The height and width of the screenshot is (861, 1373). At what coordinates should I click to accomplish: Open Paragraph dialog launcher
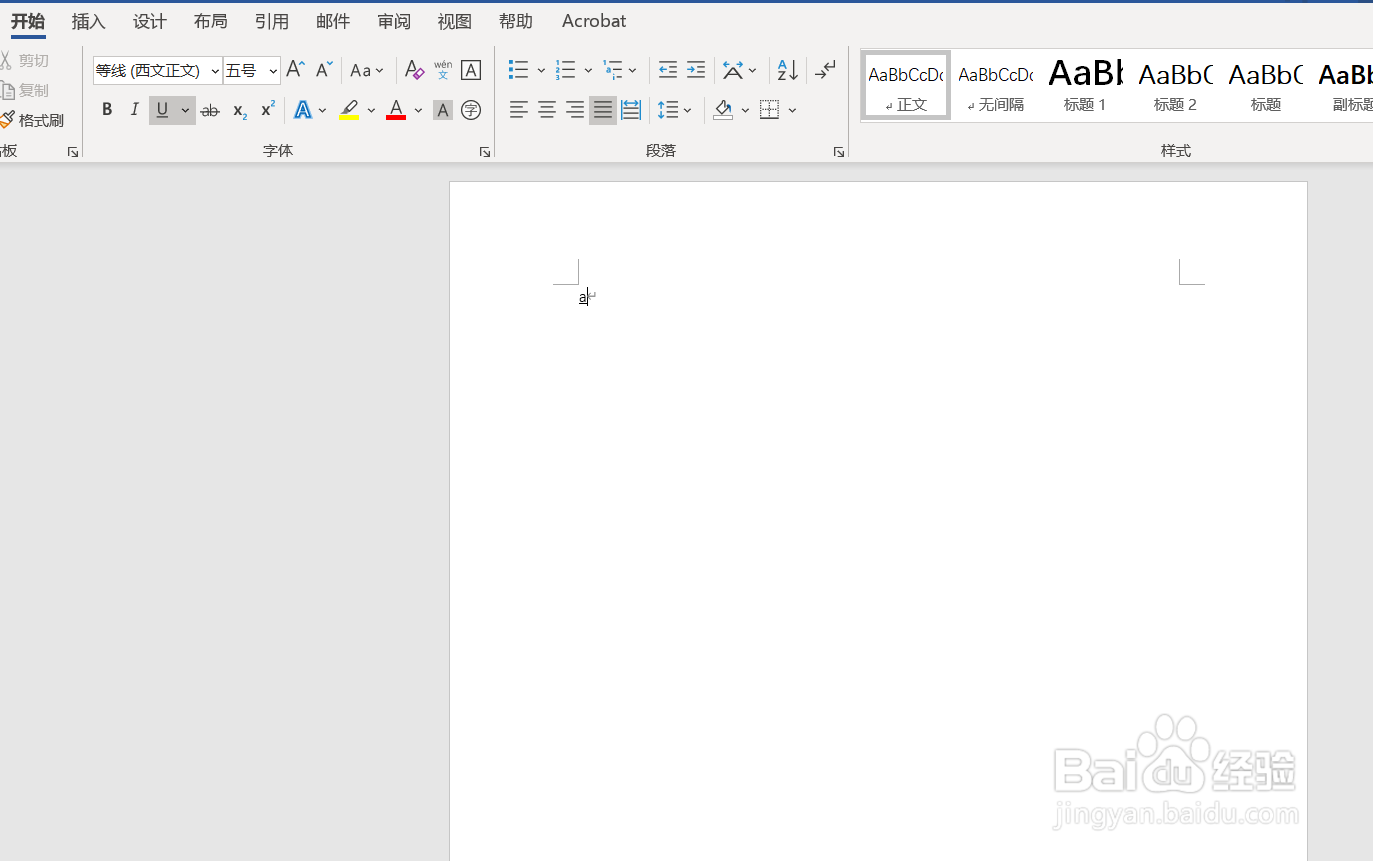click(x=839, y=152)
